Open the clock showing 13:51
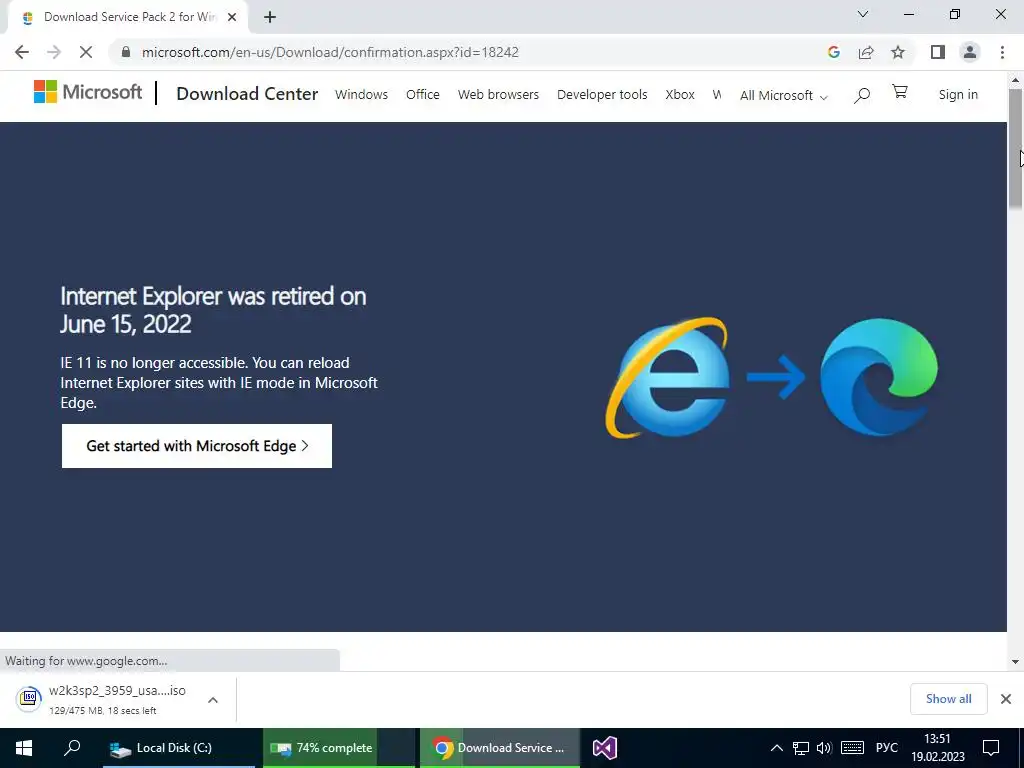 938,748
